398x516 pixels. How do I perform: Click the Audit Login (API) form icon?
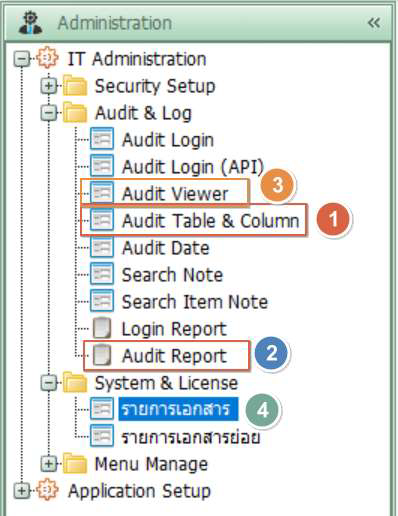pos(102,165)
